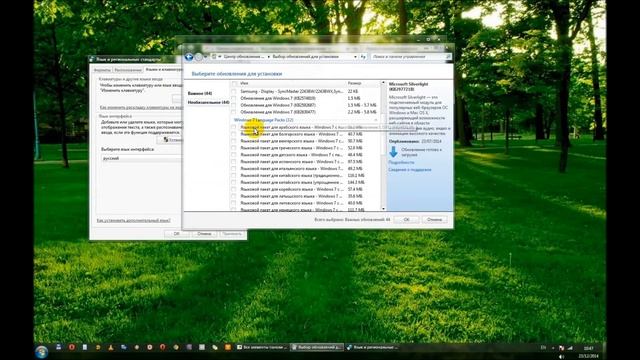
Task: Open the 'Сведения о поддержке' link
Action: [x=410, y=170]
